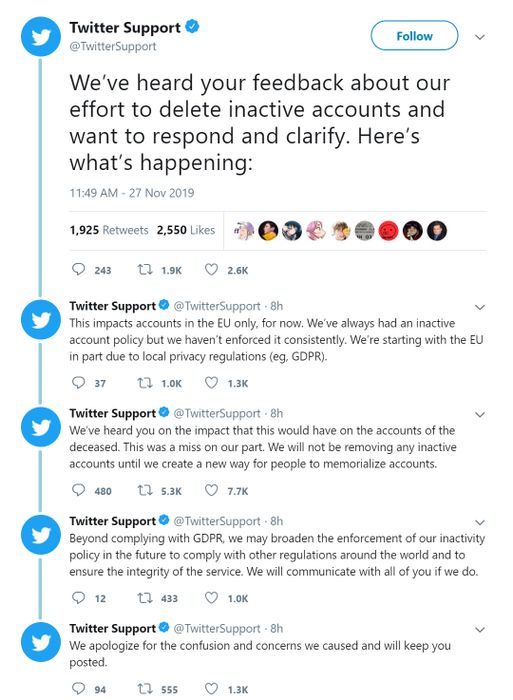Screen dimensions: 513x700
Task: Click the 11:49 AM - 27 Nov 2019 timestamp
Action: coord(132,193)
